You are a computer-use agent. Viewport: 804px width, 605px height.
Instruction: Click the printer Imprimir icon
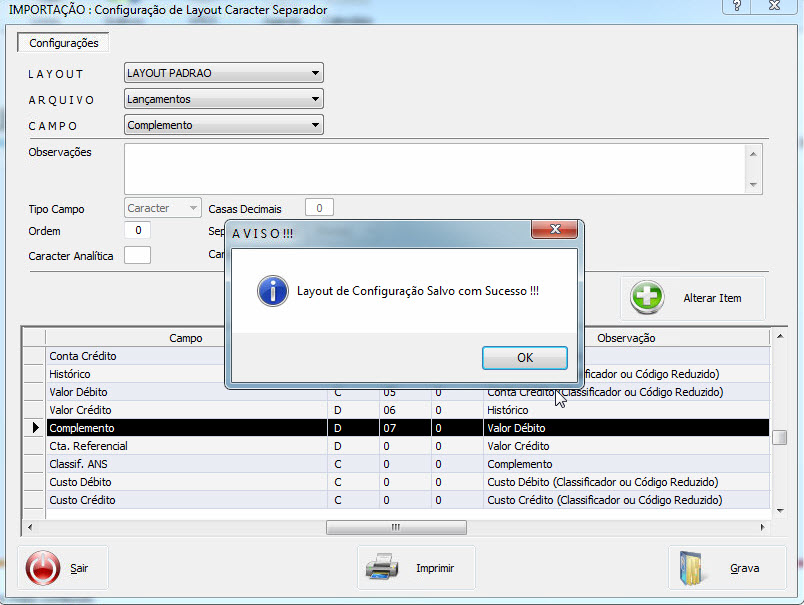click(382, 568)
